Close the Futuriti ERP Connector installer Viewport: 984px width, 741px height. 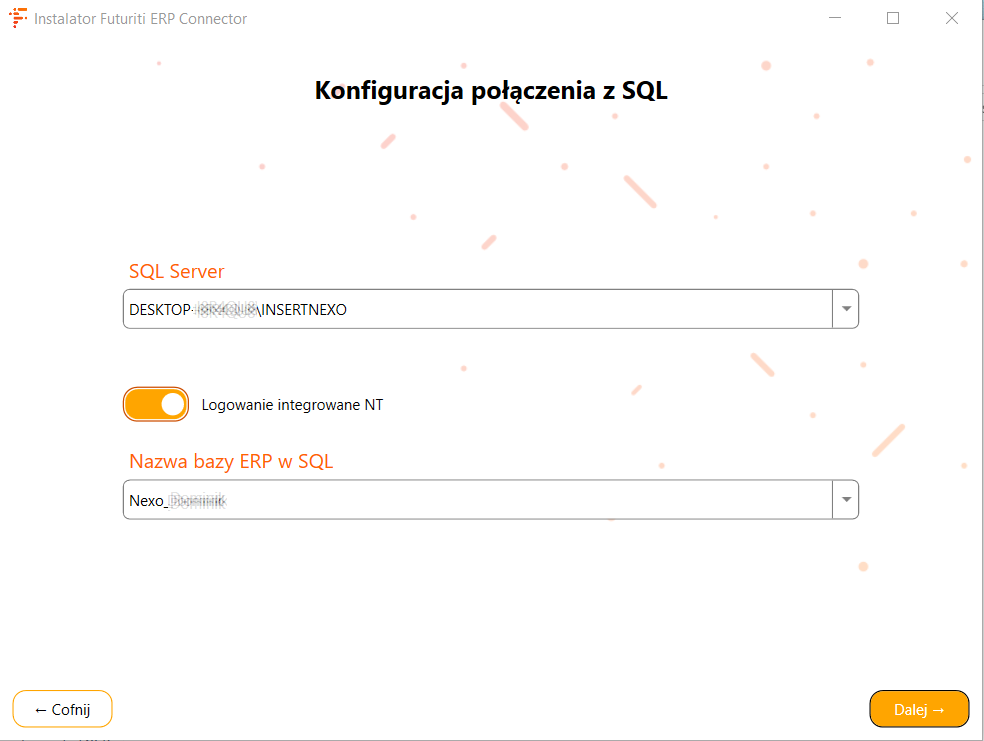tap(952, 18)
